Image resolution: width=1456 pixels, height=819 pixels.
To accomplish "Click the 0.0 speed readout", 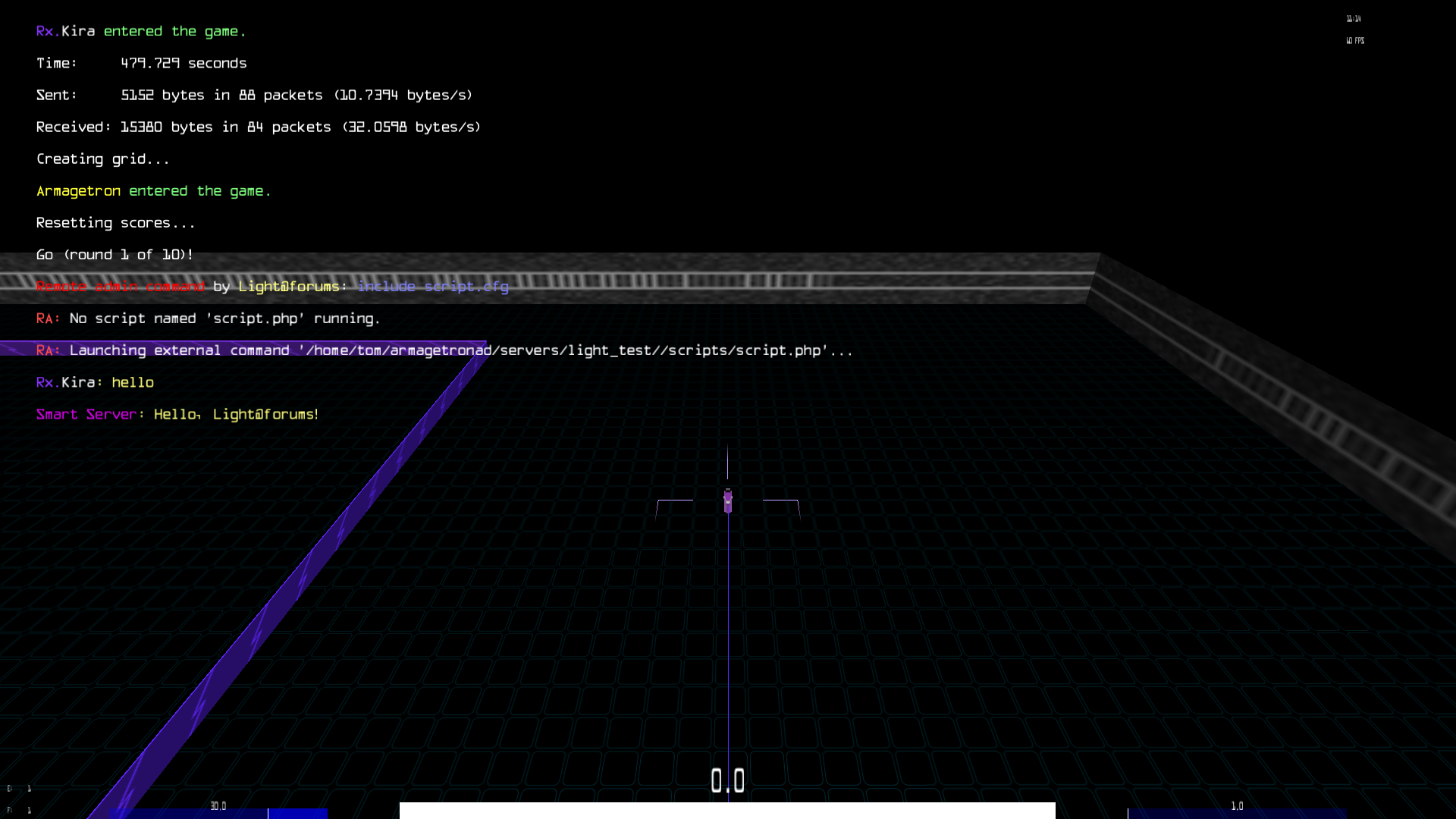I will point(727,780).
